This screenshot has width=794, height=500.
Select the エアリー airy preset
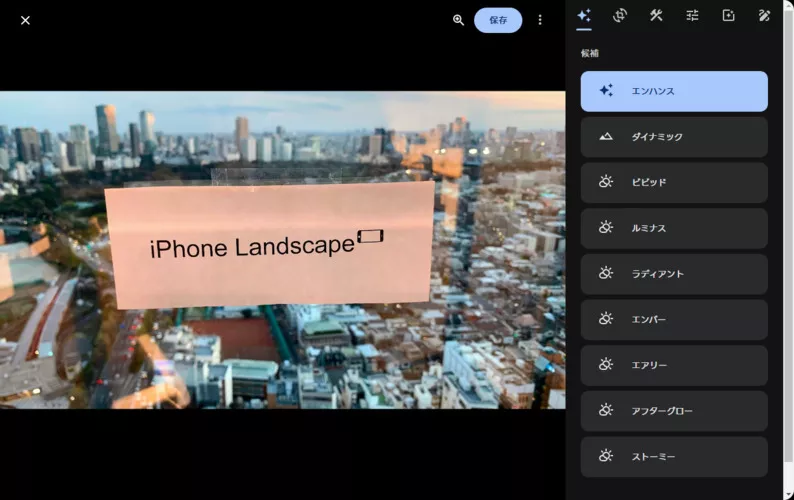click(674, 365)
